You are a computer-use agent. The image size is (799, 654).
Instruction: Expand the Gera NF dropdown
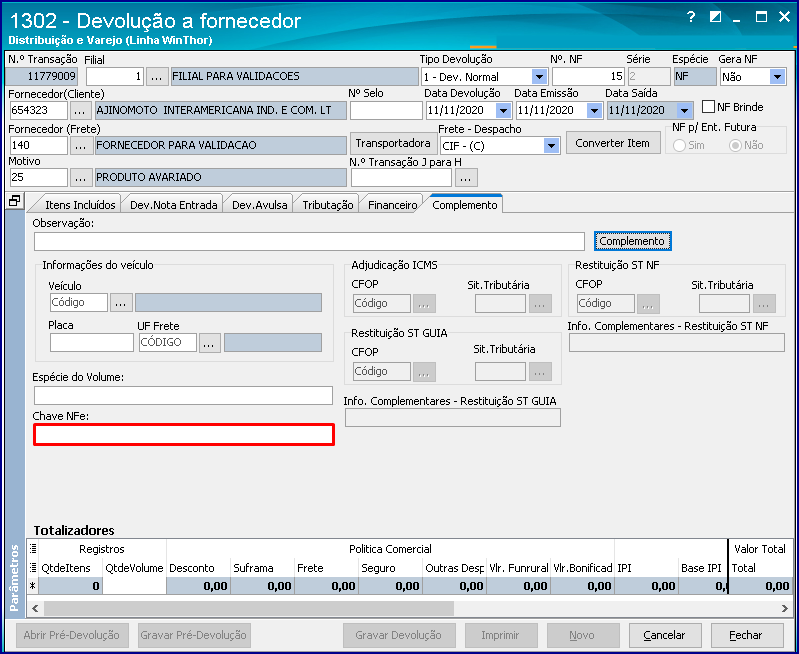(x=777, y=77)
